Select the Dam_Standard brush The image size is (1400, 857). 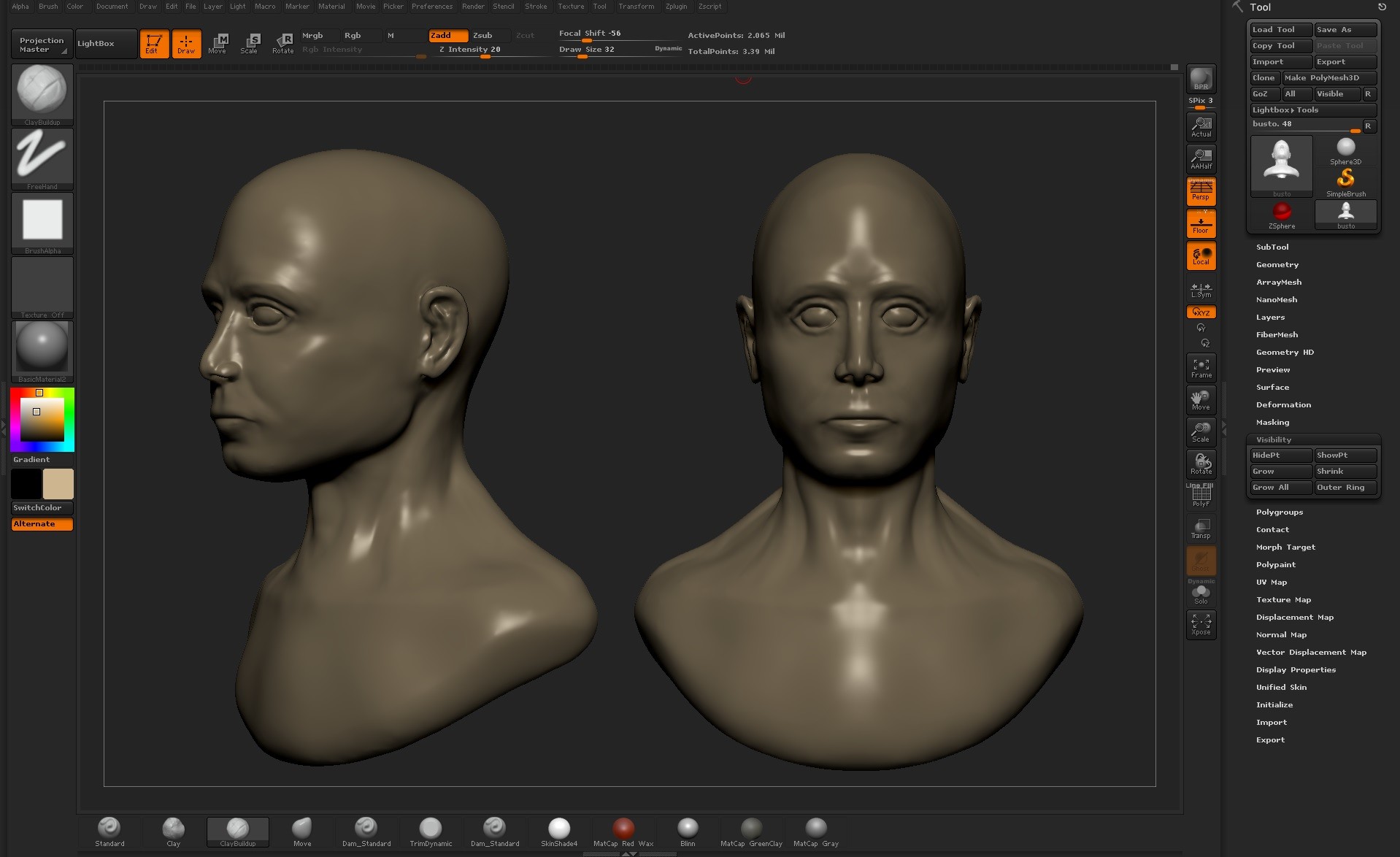click(365, 829)
